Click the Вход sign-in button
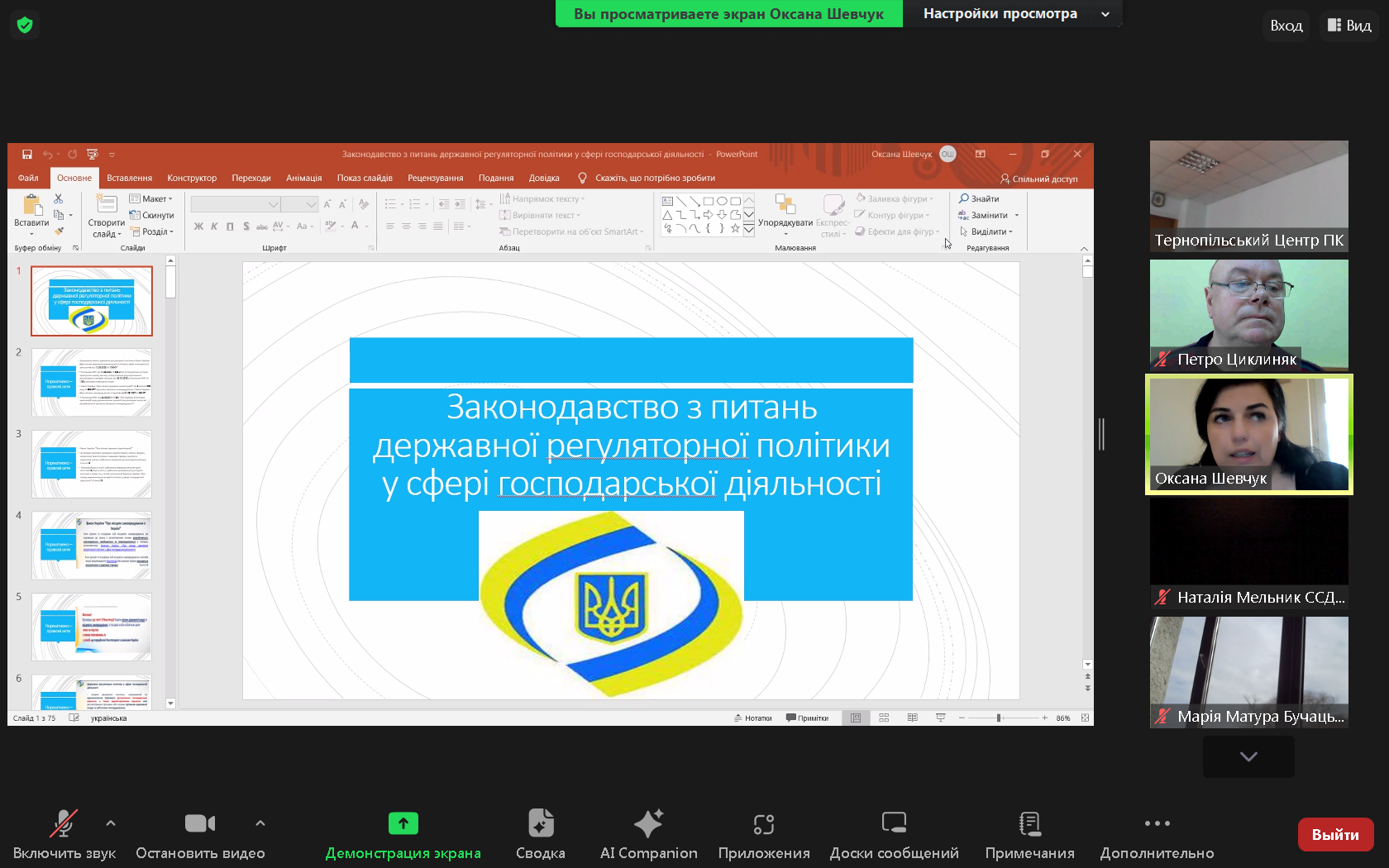 1286,26
